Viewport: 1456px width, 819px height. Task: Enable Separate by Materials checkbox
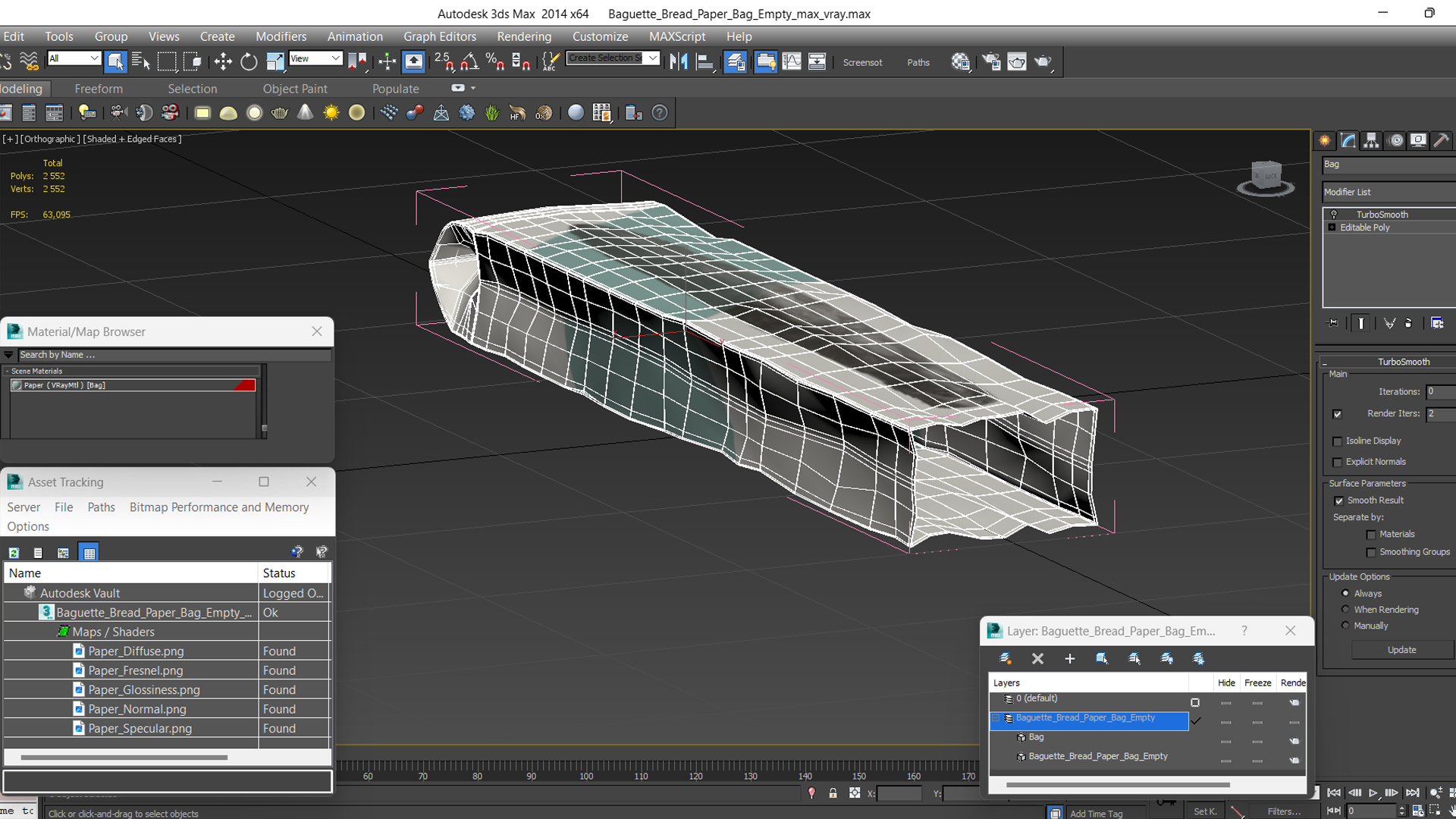(x=1371, y=535)
